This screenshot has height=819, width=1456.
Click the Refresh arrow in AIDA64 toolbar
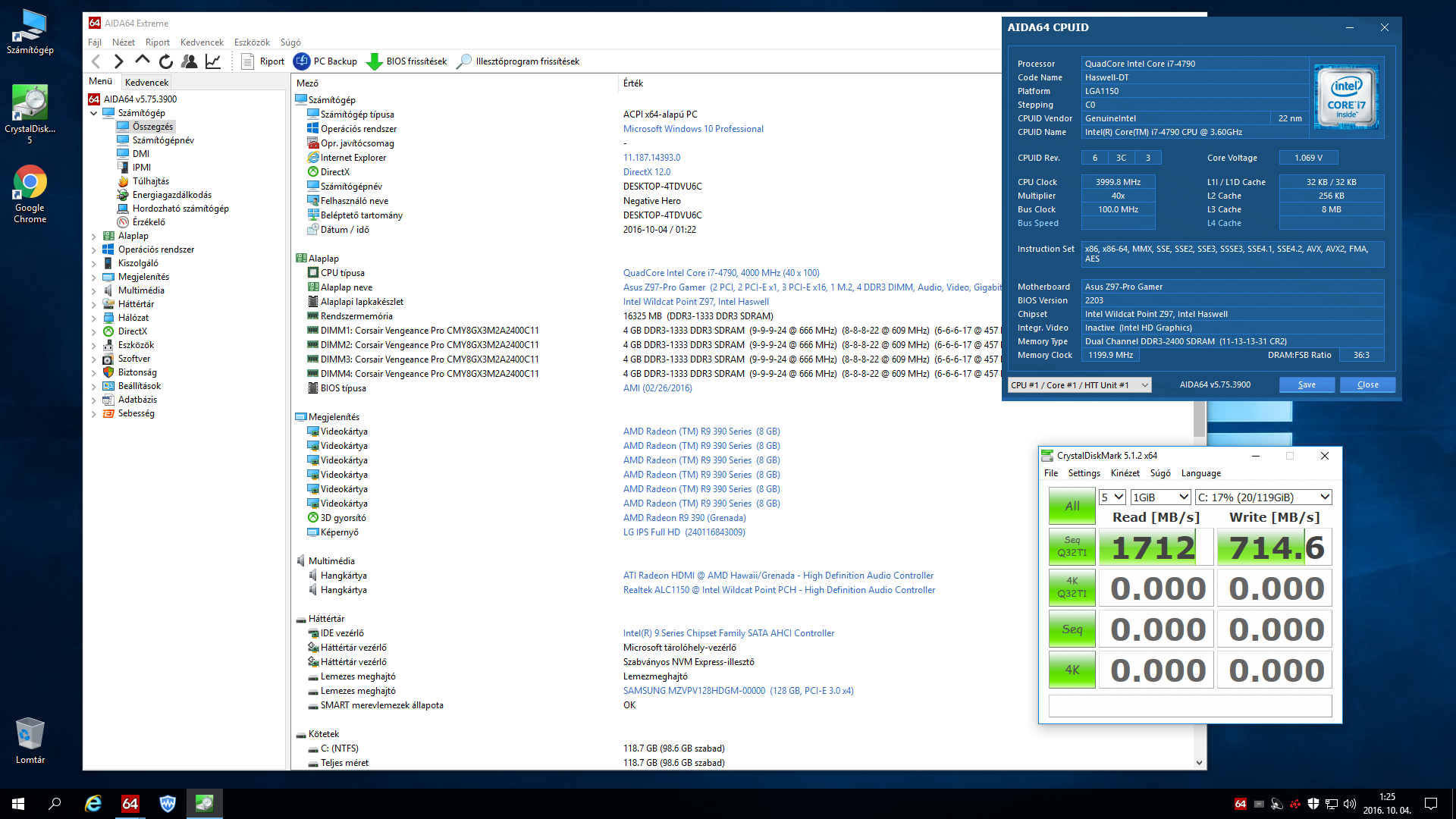point(166,61)
